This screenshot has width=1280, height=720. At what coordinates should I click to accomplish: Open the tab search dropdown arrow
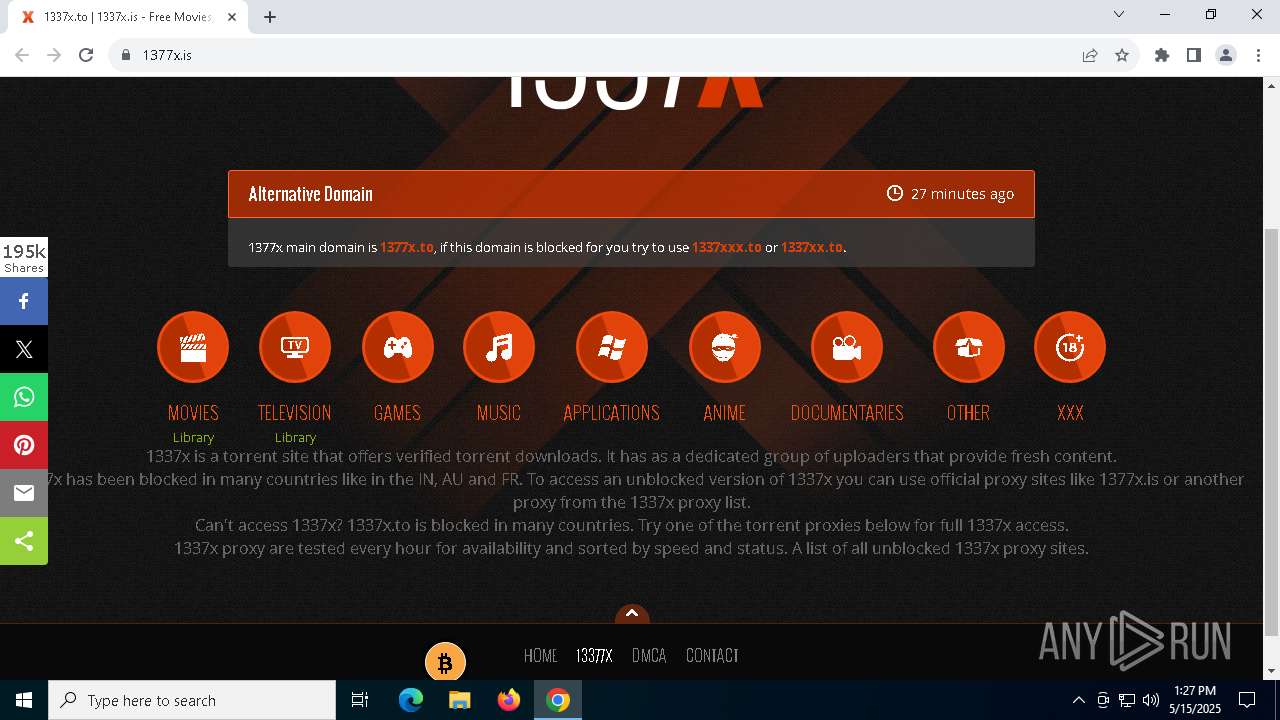(x=1119, y=14)
